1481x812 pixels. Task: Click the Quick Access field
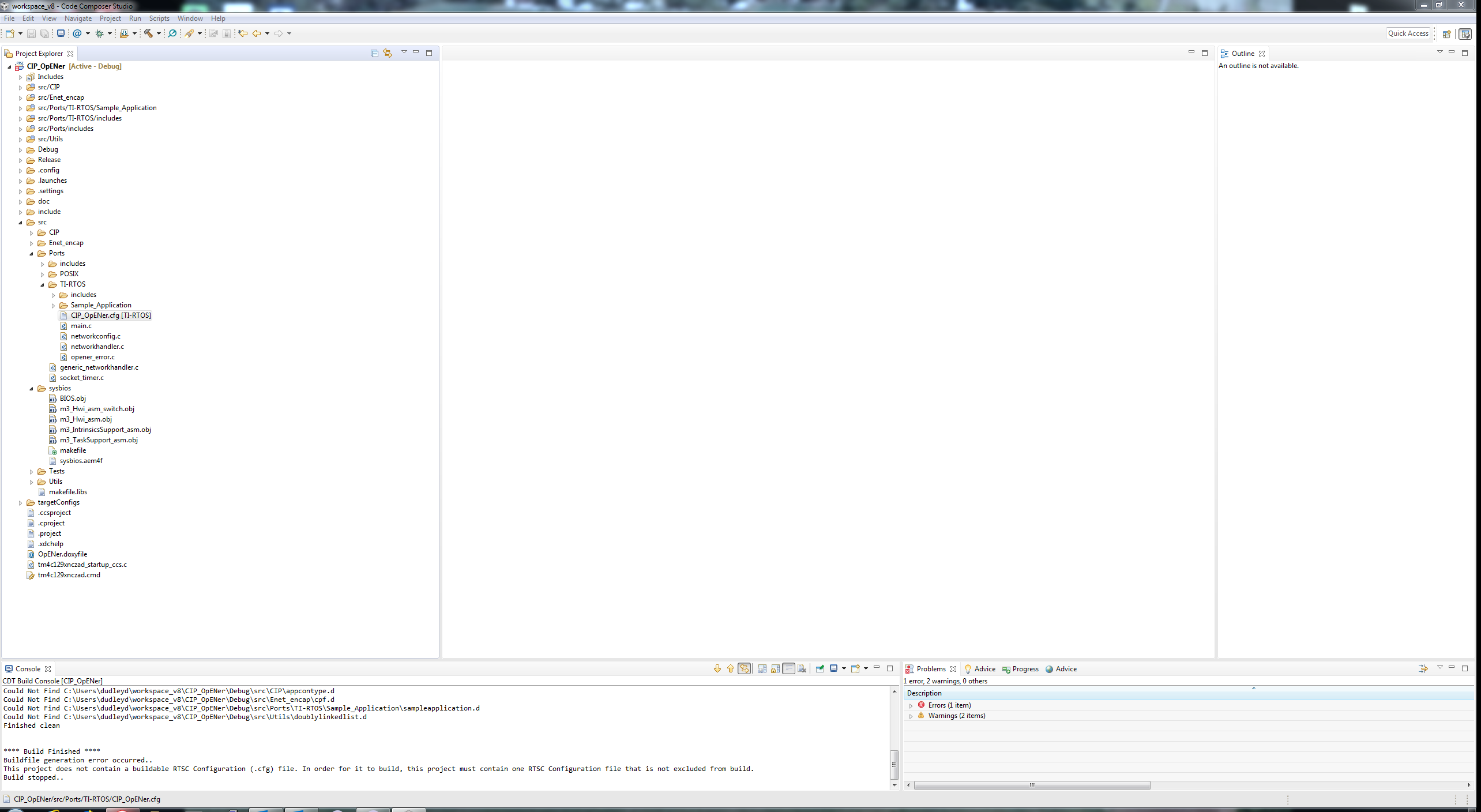tap(1408, 33)
